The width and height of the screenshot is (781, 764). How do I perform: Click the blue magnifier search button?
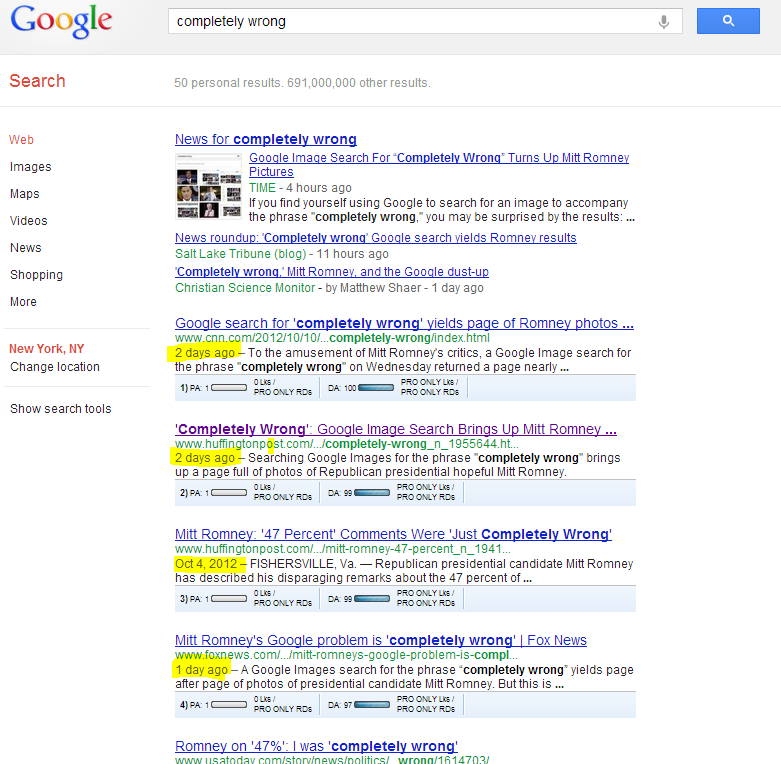point(728,21)
